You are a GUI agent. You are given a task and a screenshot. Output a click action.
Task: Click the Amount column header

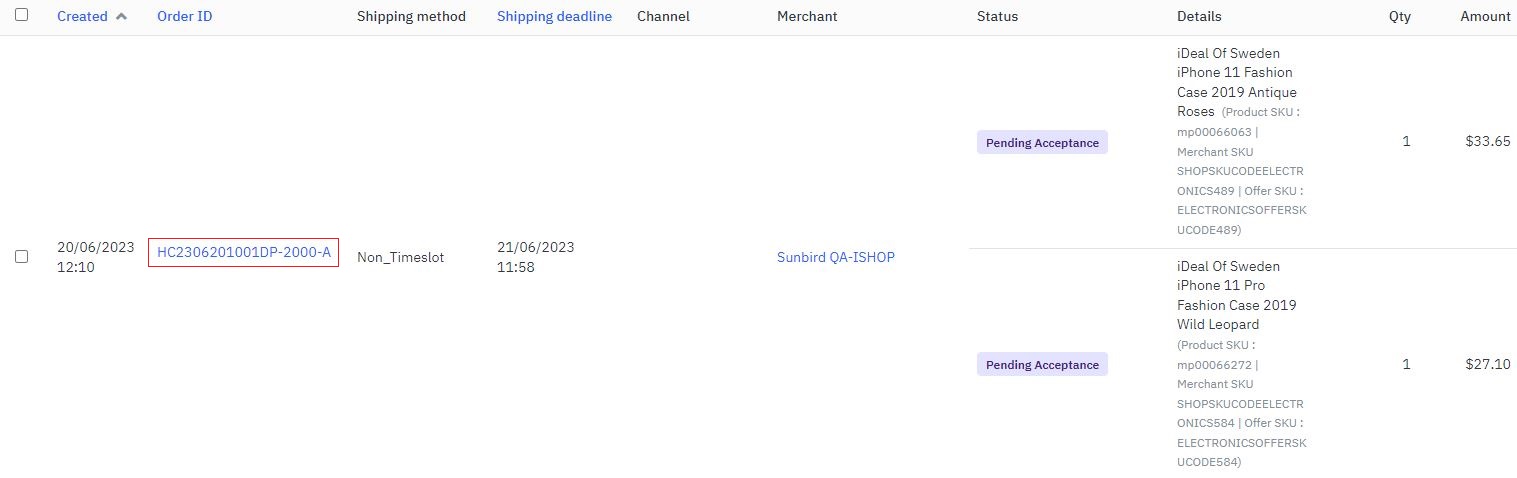tap(1485, 17)
